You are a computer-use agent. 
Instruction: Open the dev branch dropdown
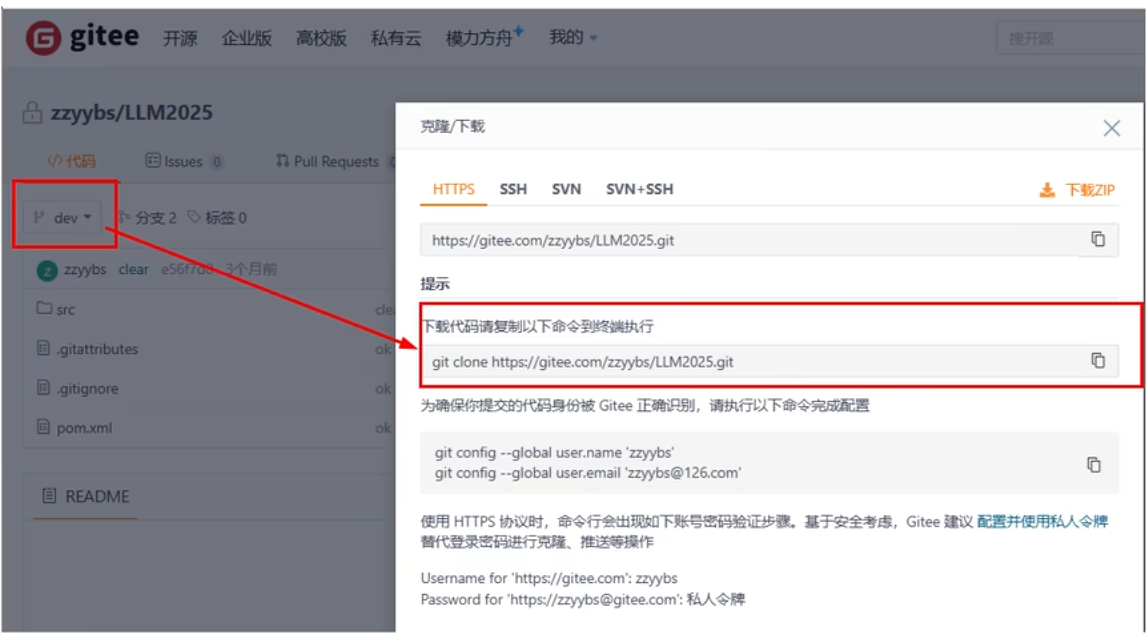(64, 217)
